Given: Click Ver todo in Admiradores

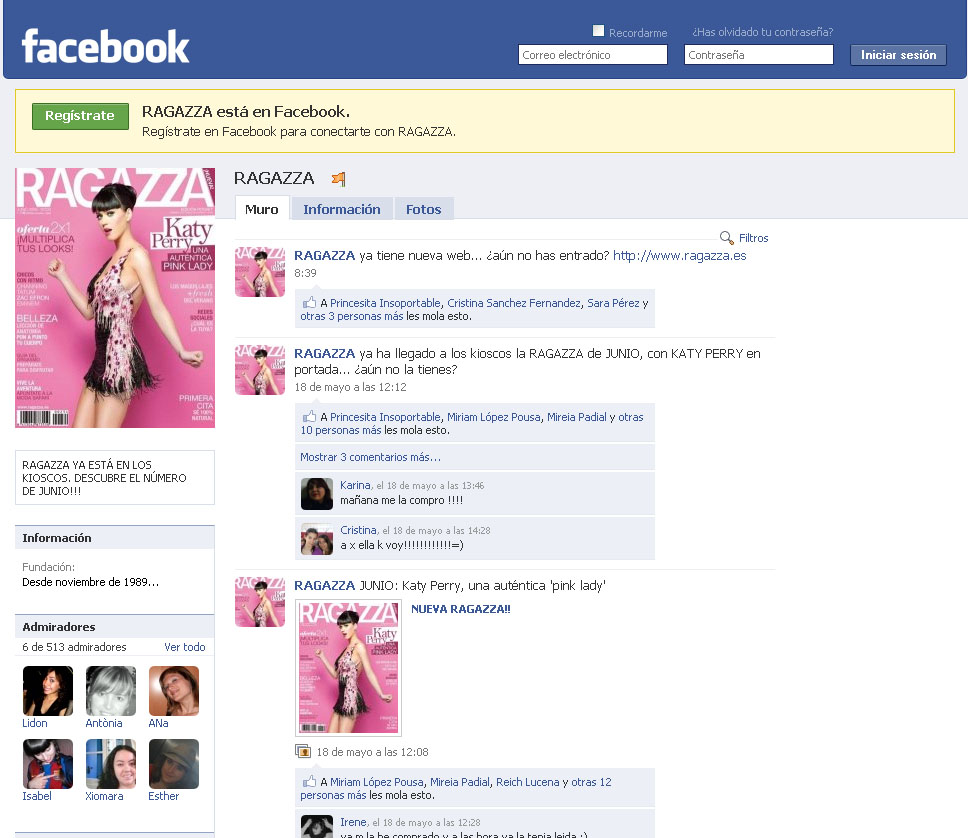Looking at the screenshot, I should coord(185,647).
